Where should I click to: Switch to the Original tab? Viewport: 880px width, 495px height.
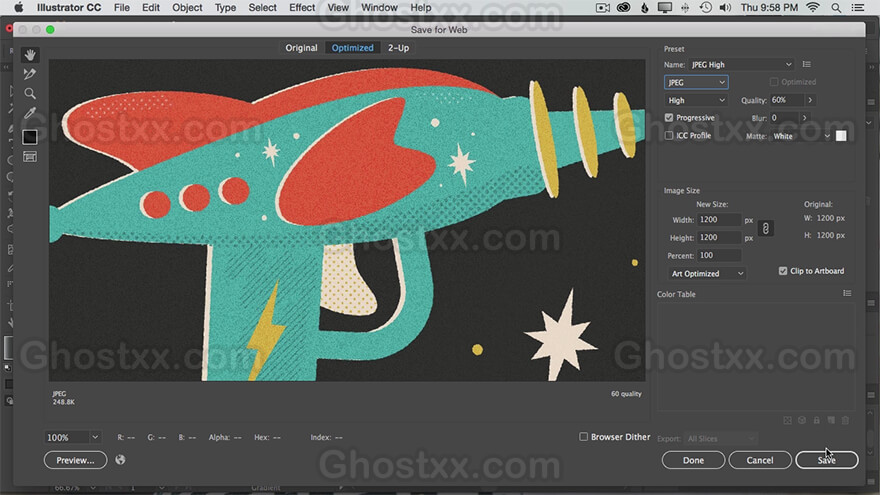point(301,48)
